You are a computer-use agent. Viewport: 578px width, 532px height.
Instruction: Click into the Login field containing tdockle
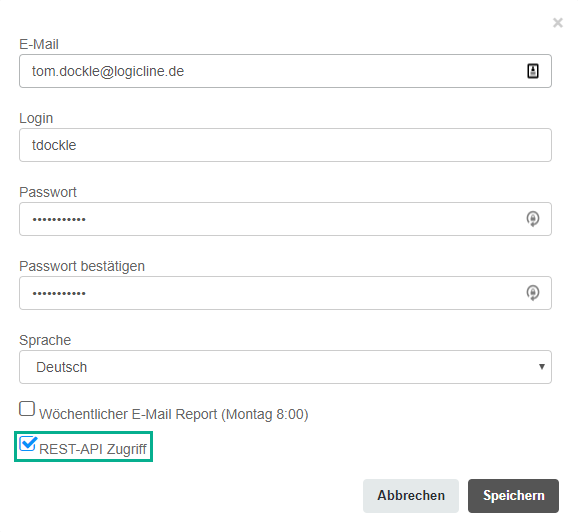pos(285,145)
